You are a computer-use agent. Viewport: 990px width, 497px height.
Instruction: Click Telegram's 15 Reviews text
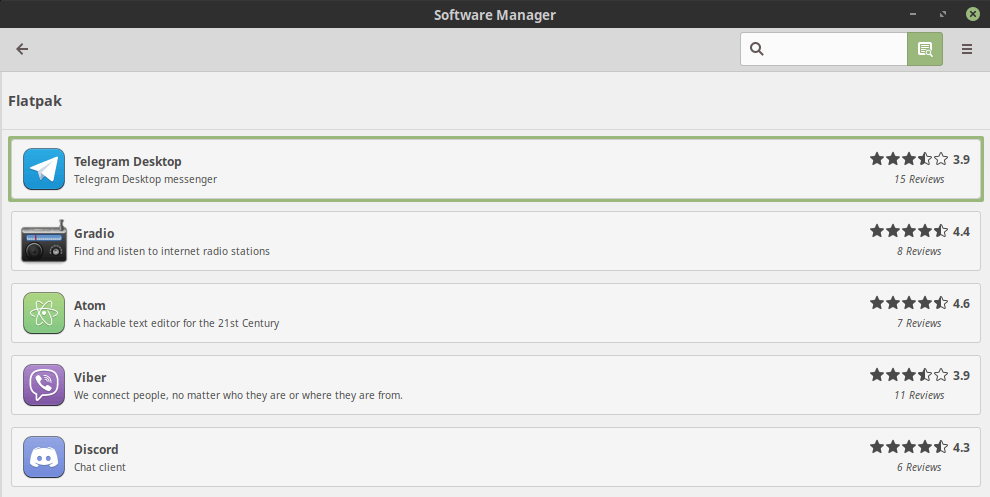919,179
